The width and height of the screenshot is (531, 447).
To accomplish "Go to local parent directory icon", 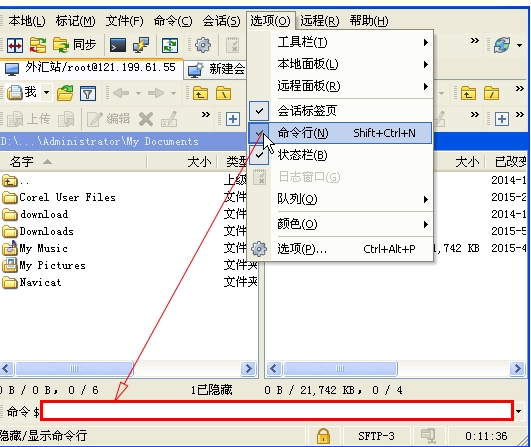I will pos(200,93).
